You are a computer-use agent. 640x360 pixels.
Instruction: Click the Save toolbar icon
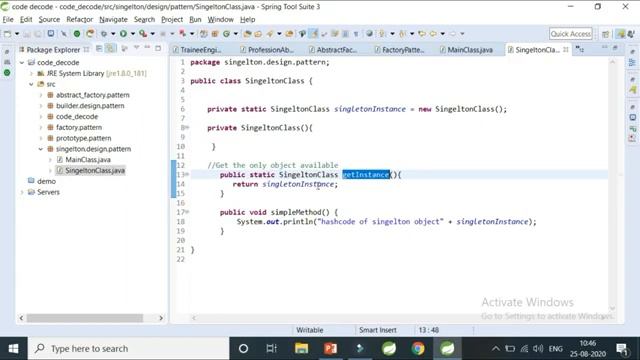pos(27,34)
